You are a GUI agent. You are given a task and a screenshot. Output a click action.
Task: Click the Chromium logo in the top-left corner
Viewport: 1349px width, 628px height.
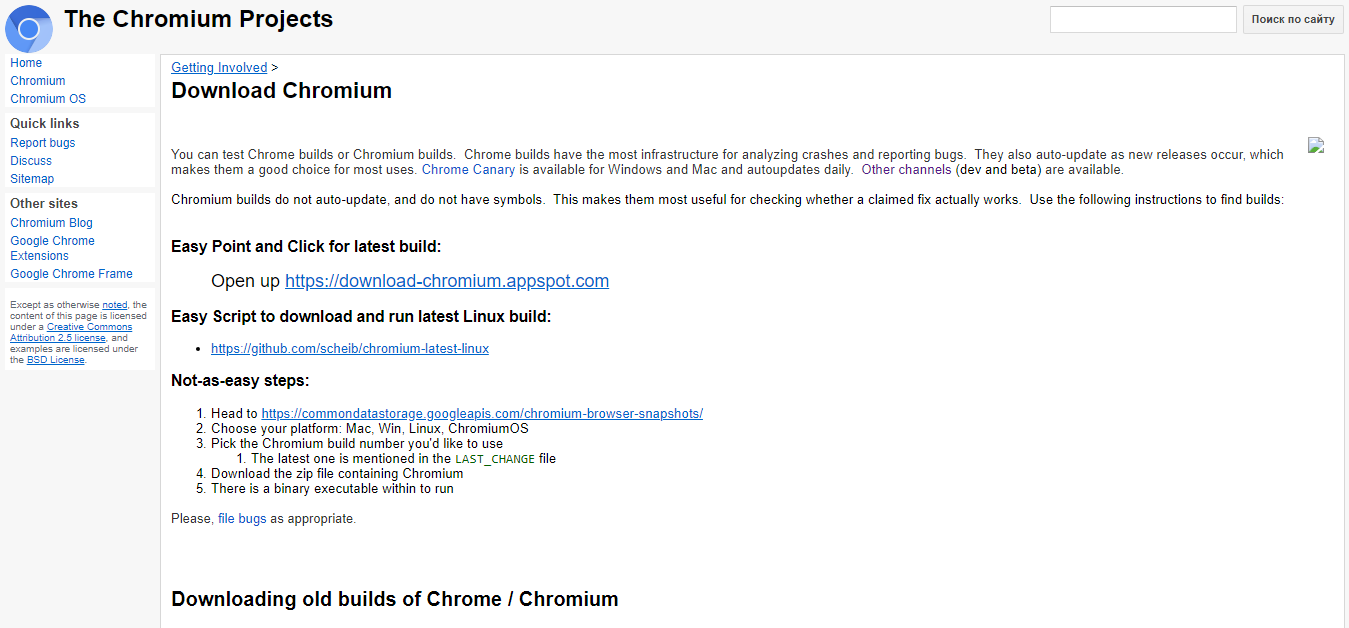[x=27, y=28]
